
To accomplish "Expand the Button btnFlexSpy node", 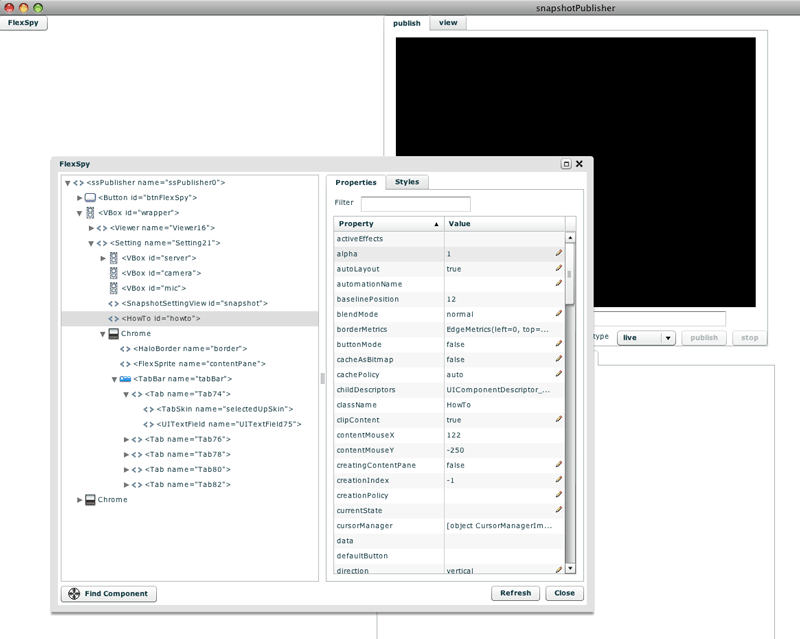I will click(x=80, y=198).
